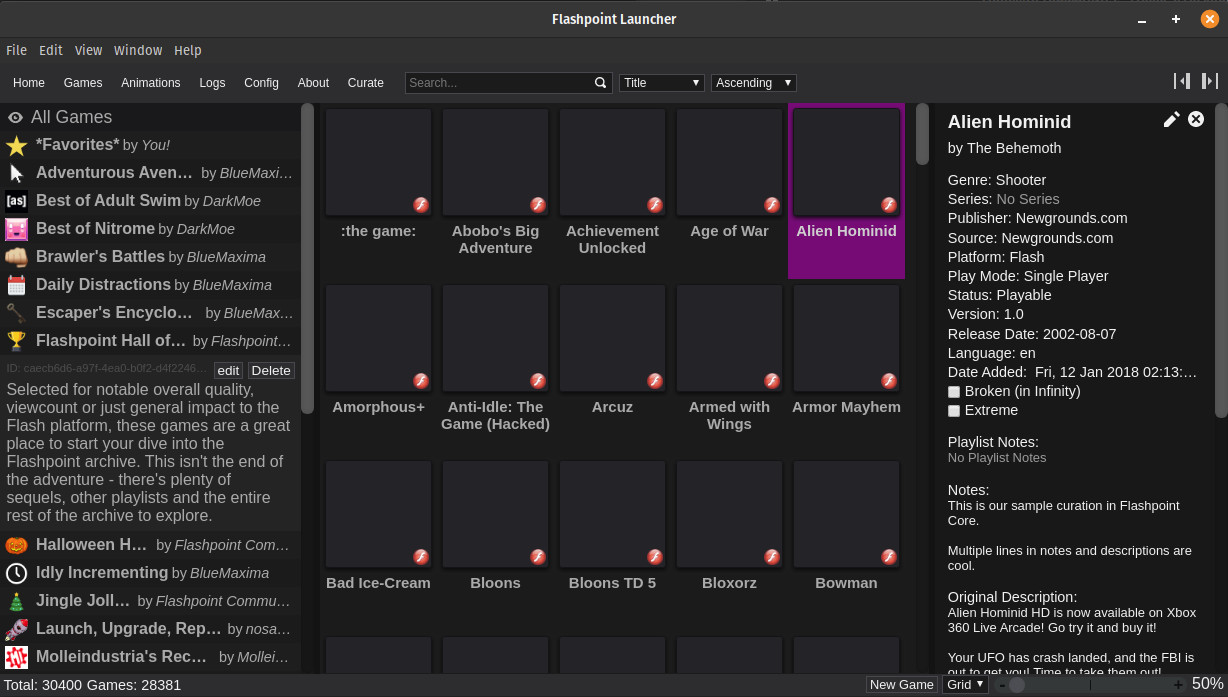Click the game grid vertical scrollbar
Screen dimensions: 1228x697
pos(922,134)
